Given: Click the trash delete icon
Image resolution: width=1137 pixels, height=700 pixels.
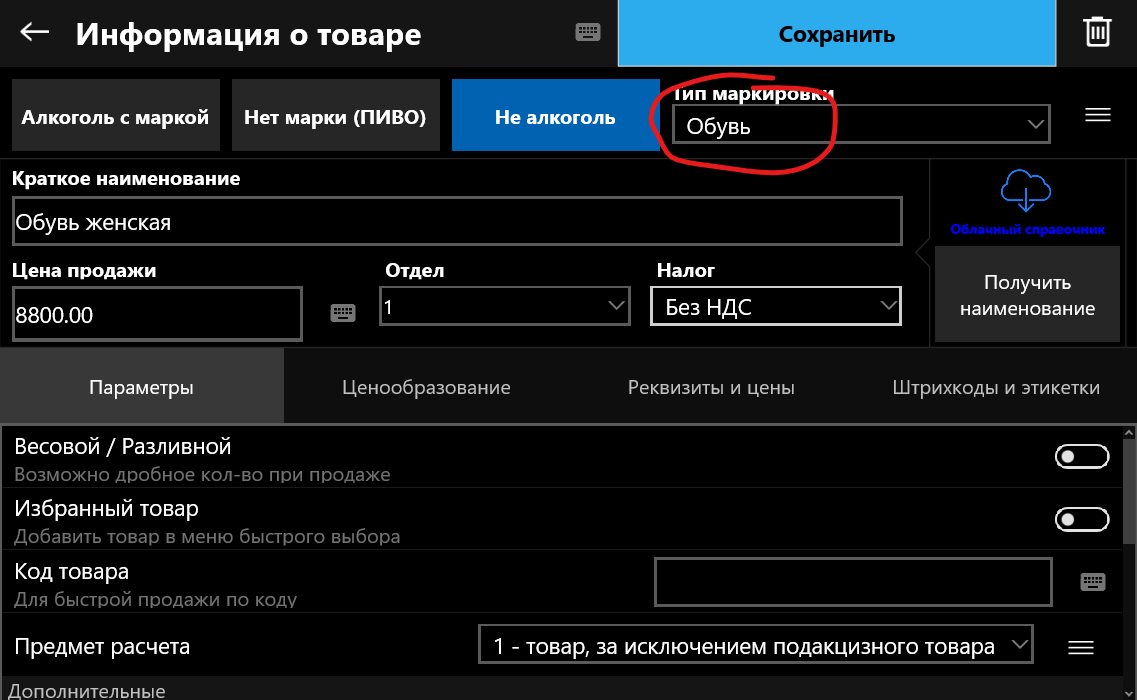Looking at the screenshot, I should pyautogui.click(x=1097, y=32).
